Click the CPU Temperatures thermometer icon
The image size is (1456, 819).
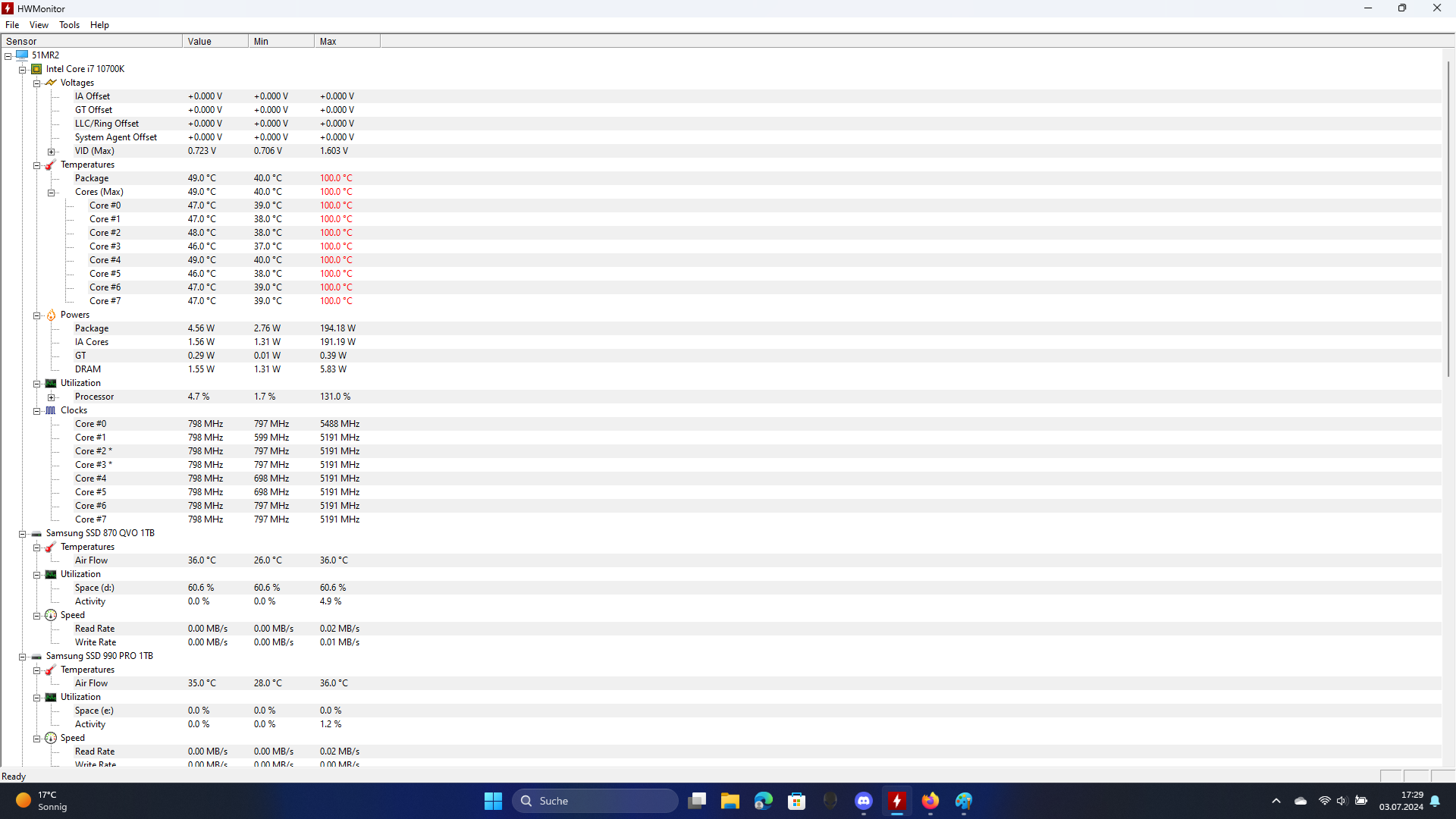(x=51, y=165)
